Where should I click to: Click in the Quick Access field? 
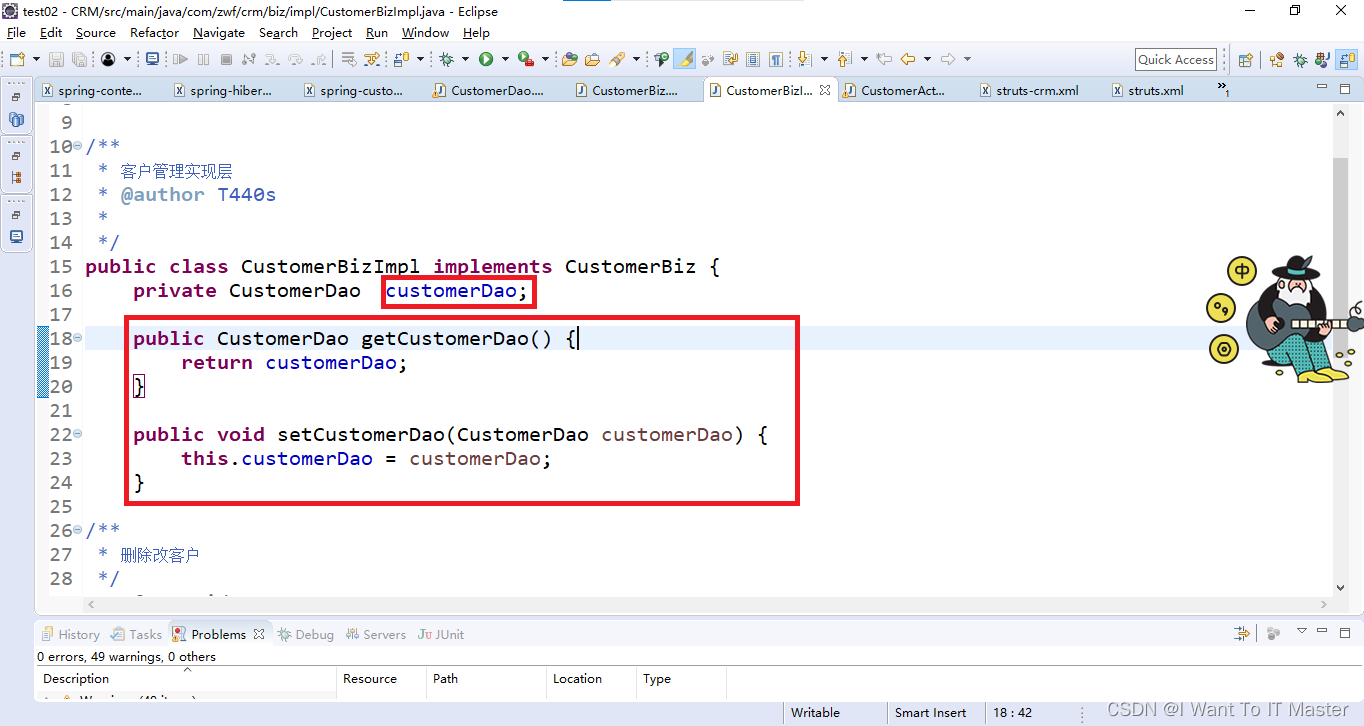click(x=1176, y=60)
